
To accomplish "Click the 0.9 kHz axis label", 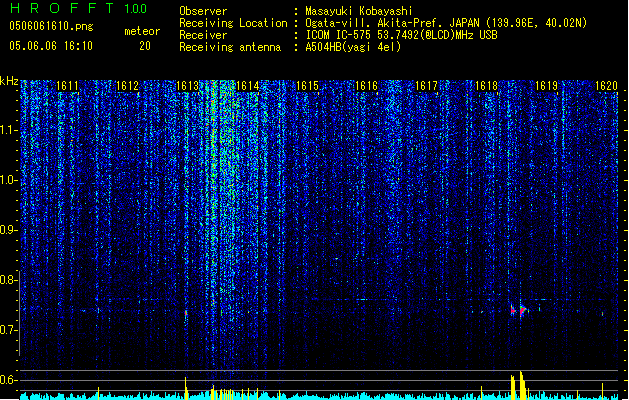I will point(9,230).
